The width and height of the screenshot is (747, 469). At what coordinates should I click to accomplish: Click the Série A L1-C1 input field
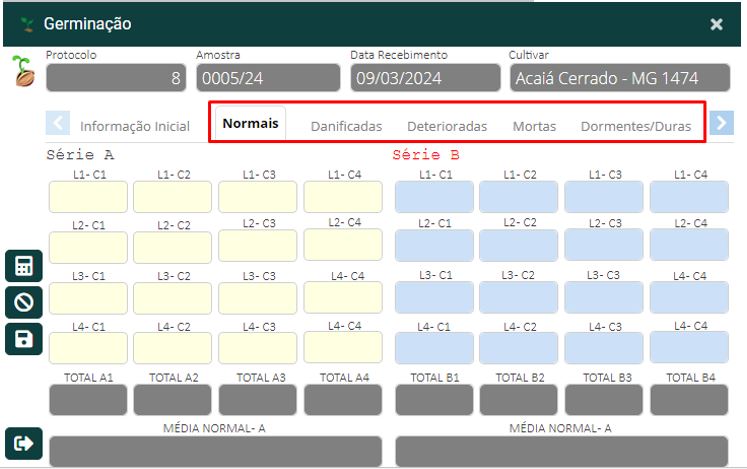(89, 197)
